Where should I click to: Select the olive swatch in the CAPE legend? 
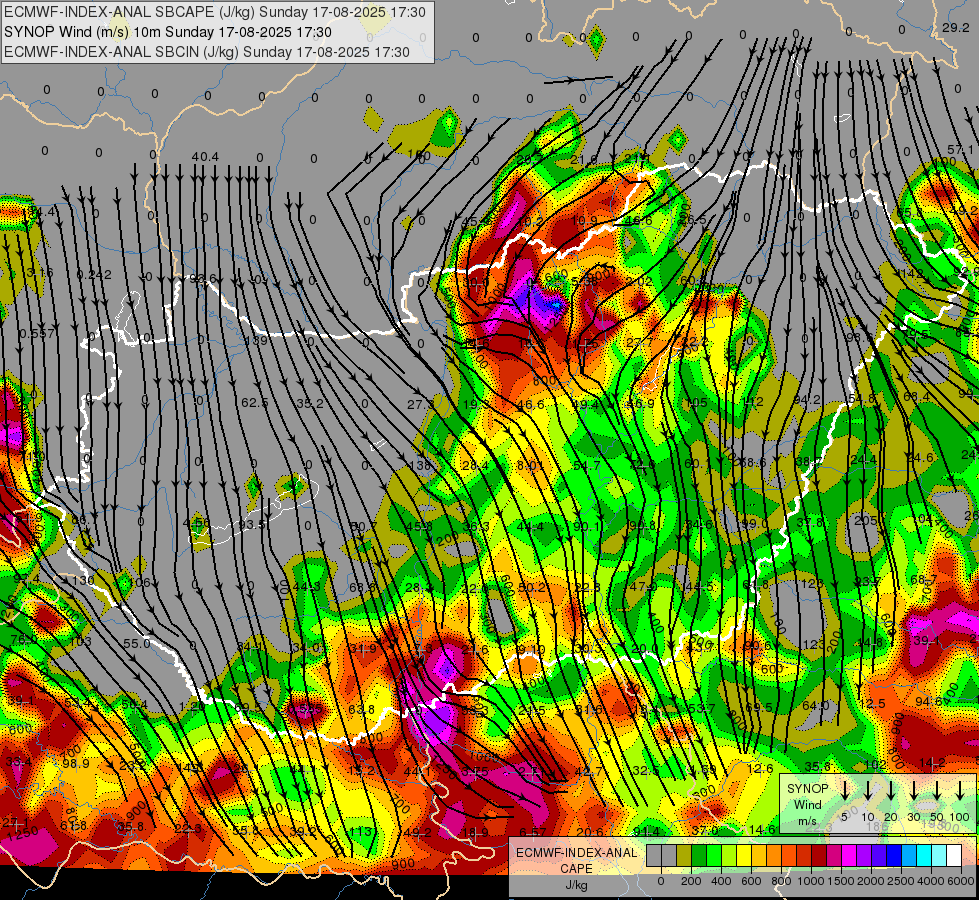(x=684, y=856)
